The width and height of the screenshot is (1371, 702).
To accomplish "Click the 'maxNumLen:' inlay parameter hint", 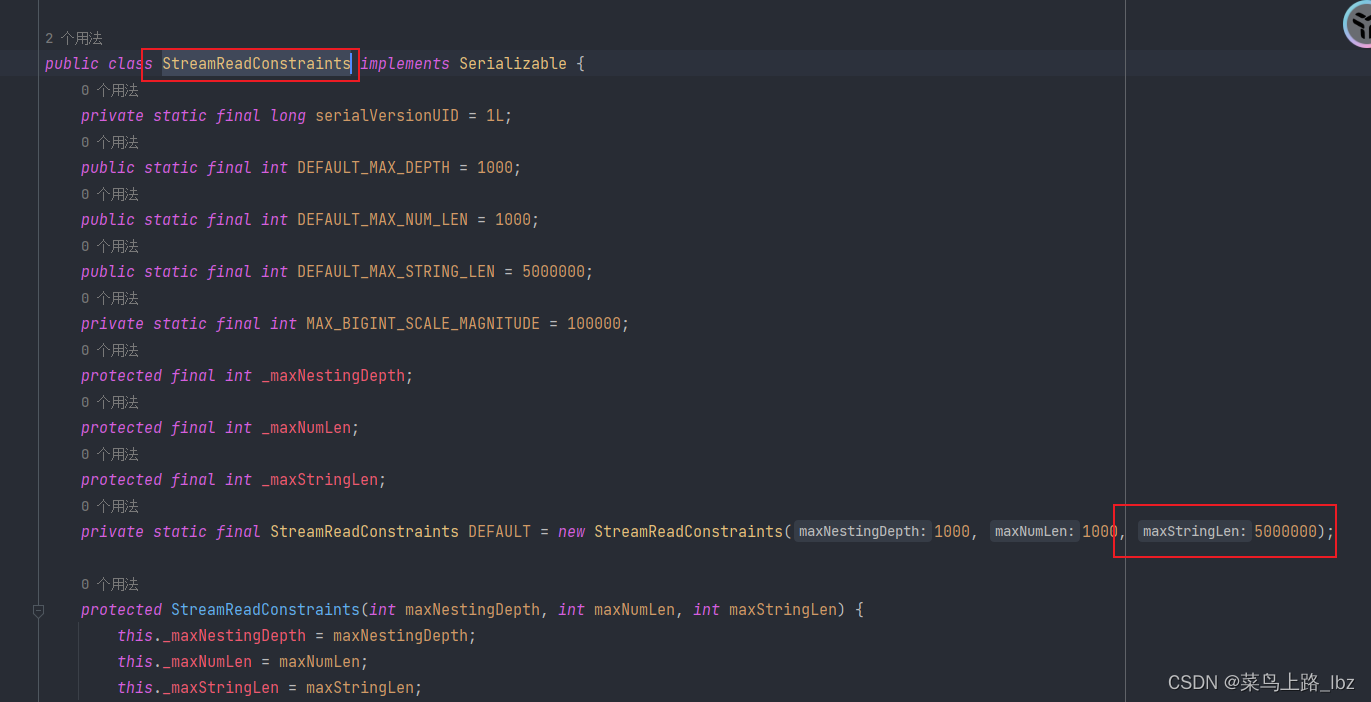I will 1035,532.
